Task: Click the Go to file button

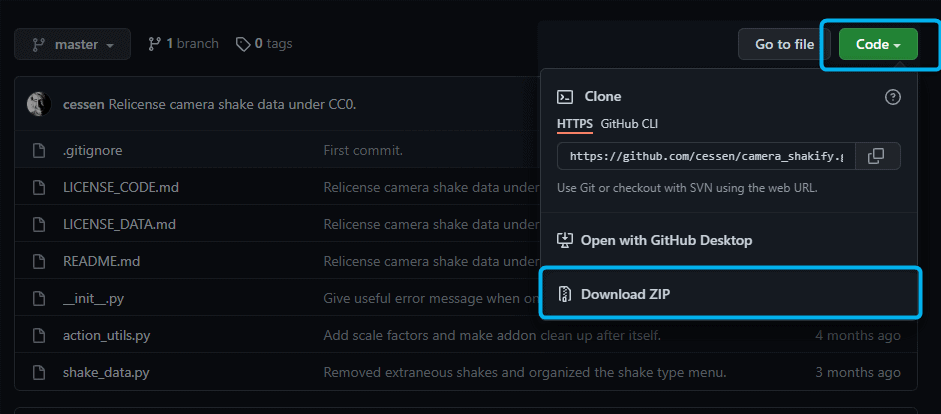Action: [784, 44]
